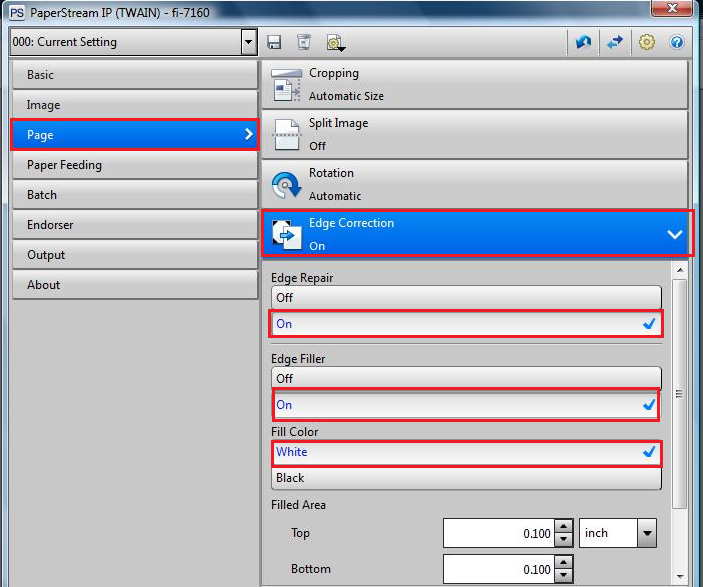Open the About tab
703x587 pixels.
[x=135, y=285]
